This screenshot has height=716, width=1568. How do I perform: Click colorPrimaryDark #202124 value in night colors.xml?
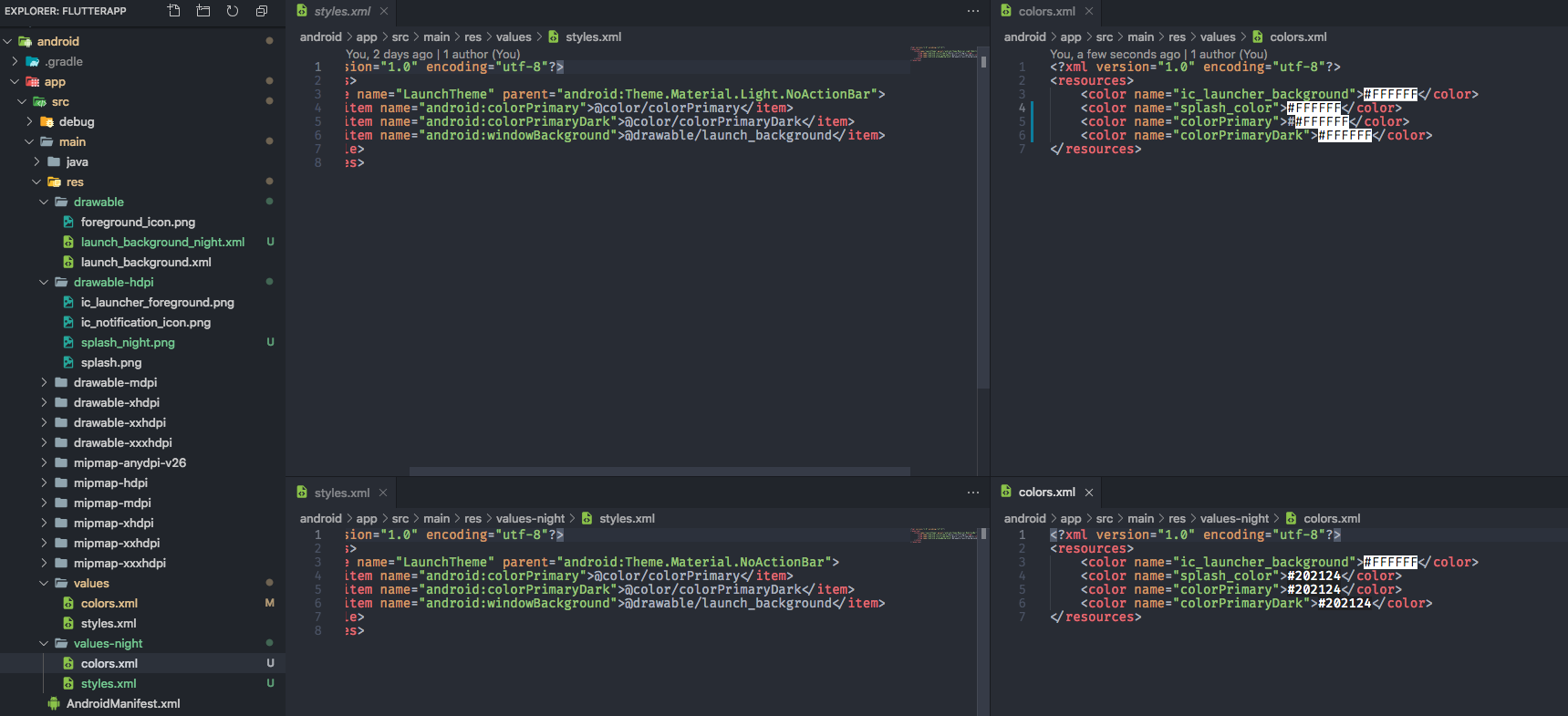(x=1345, y=603)
